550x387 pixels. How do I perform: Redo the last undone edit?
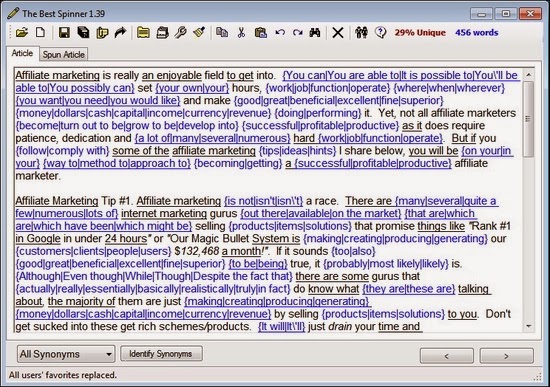(298, 33)
